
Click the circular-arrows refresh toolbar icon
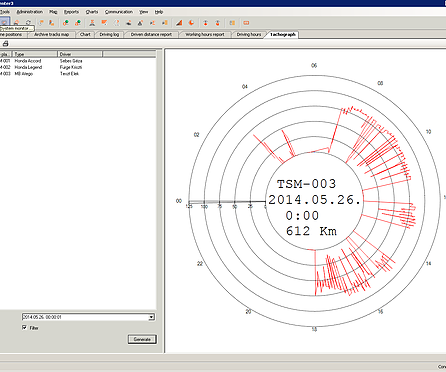pos(28,22)
